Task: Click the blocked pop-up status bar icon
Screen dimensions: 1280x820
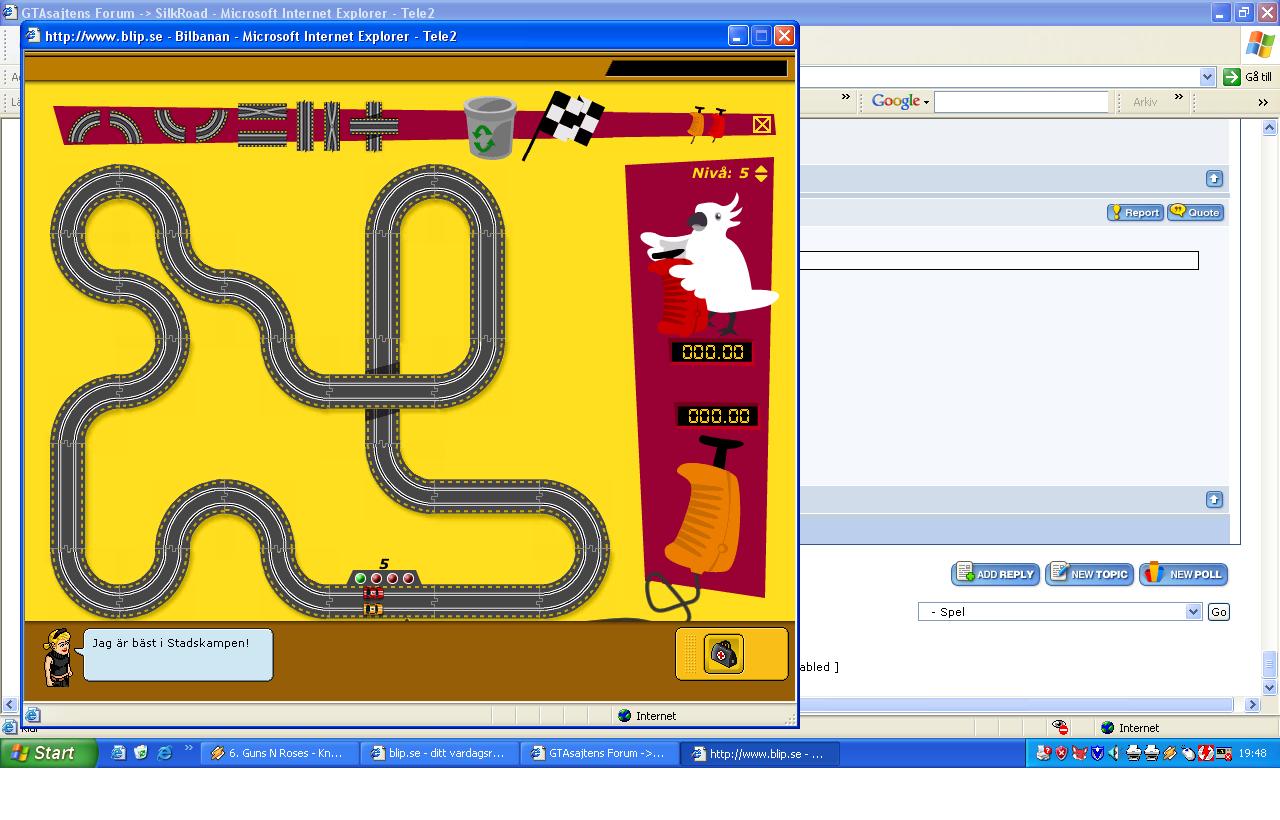Action: [1060, 728]
